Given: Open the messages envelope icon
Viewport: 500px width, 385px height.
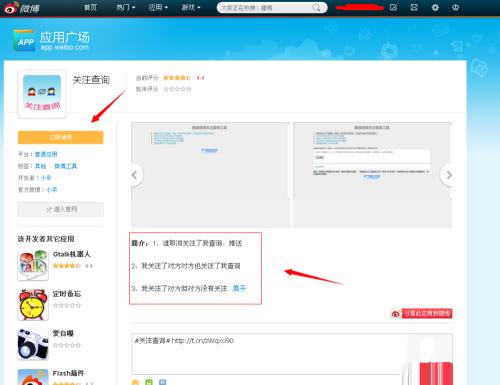Looking at the screenshot, I should coord(414,7).
